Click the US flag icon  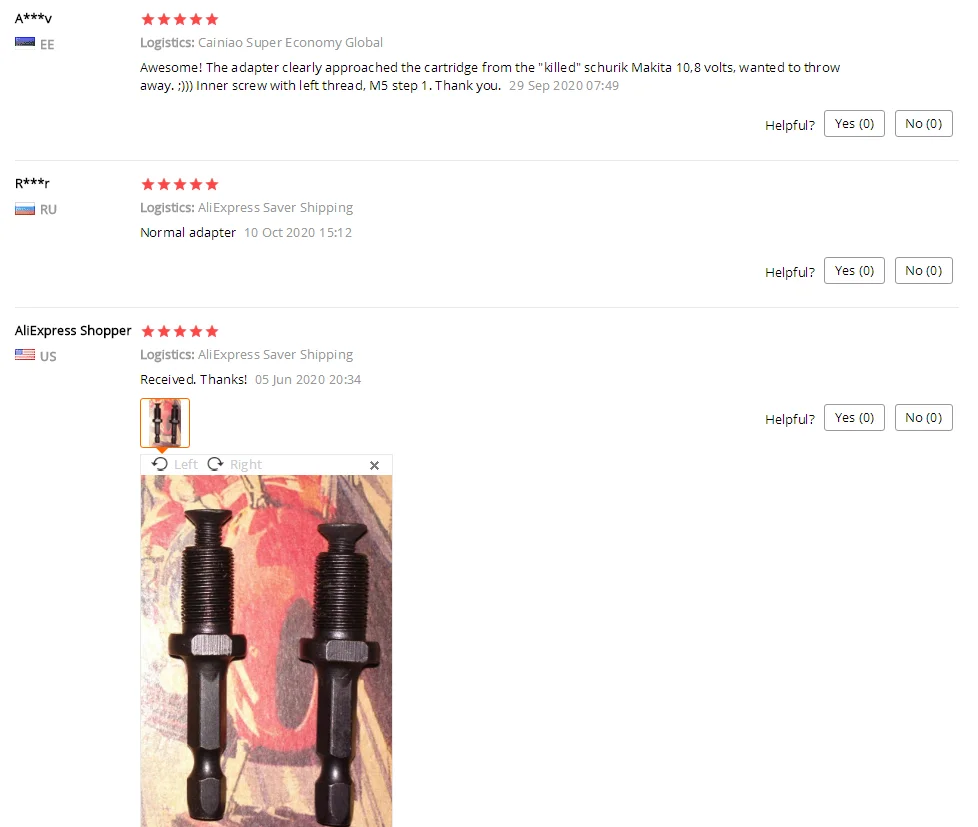pyautogui.click(x=25, y=355)
